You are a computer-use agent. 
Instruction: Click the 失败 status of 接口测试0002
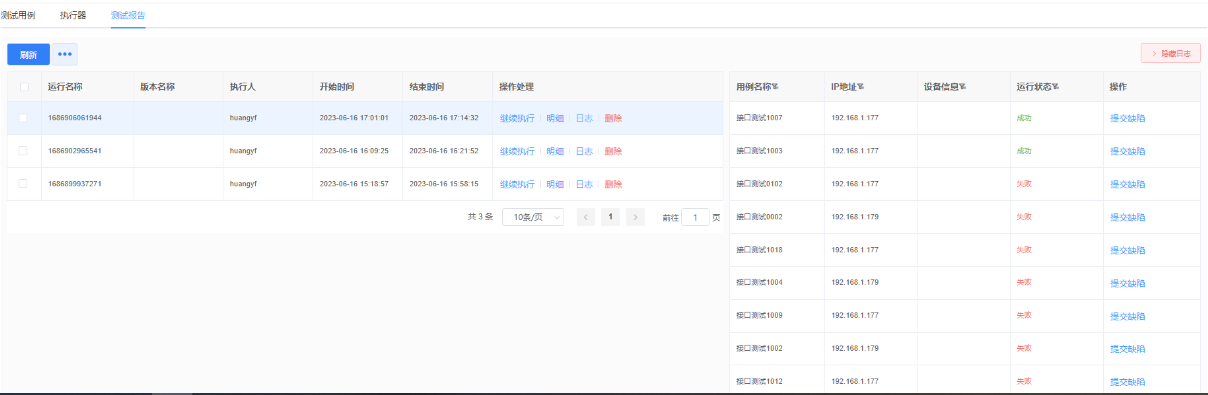1023,217
